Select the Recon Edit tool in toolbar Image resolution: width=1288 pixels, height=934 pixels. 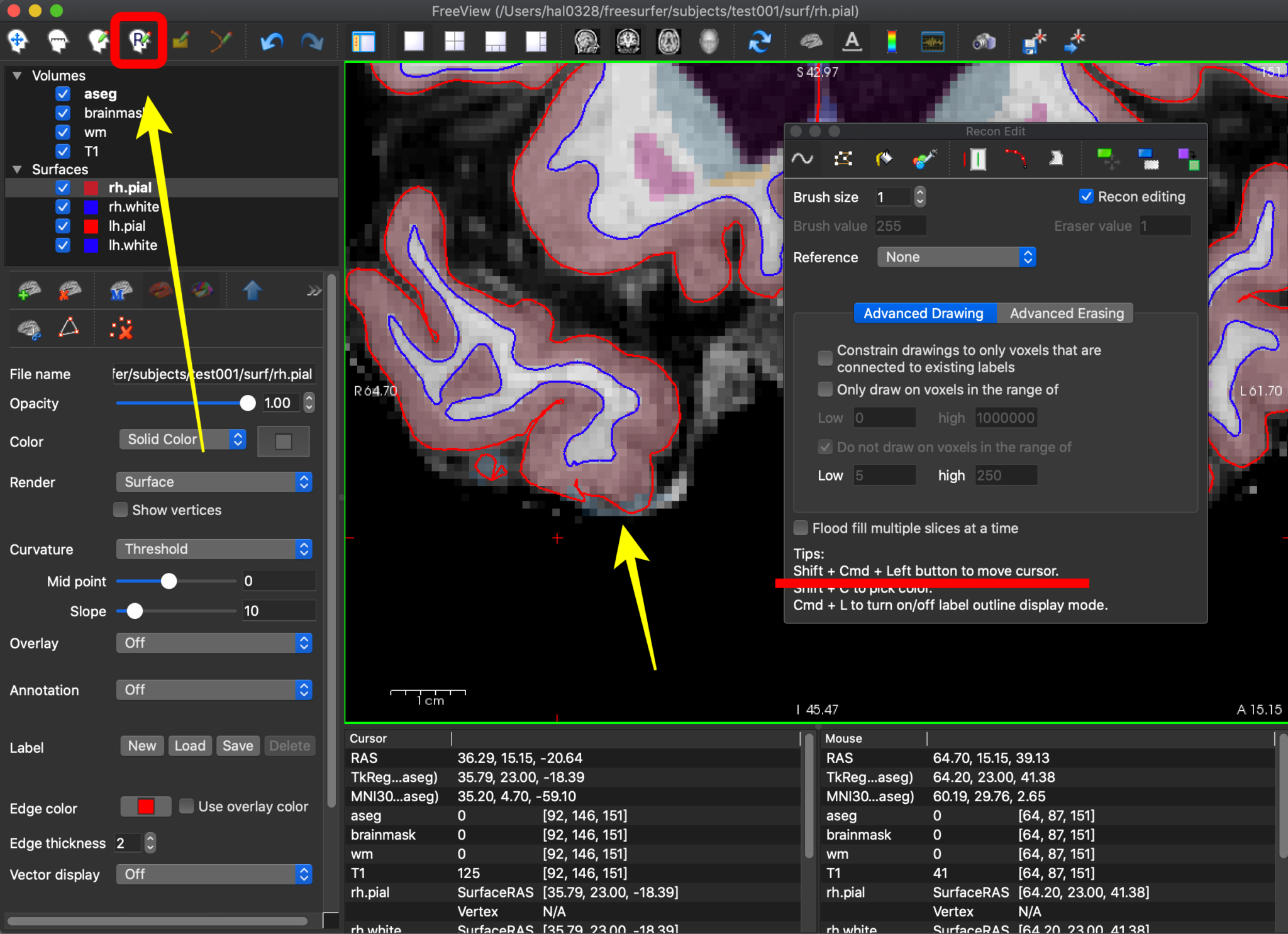(139, 42)
